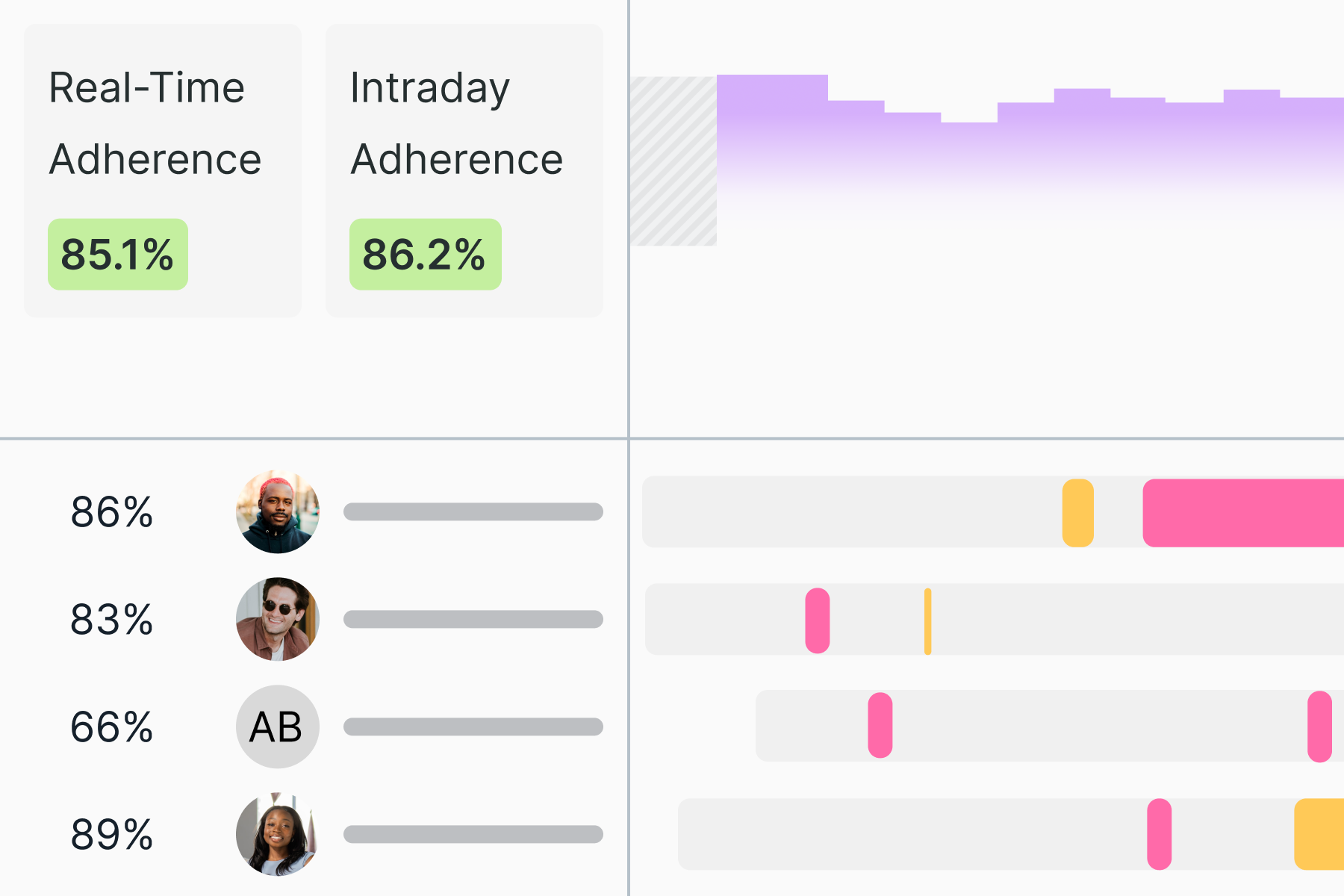This screenshot has height=896, width=1344.
Task: Click the AB initials avatar
Action: (278, 727)
